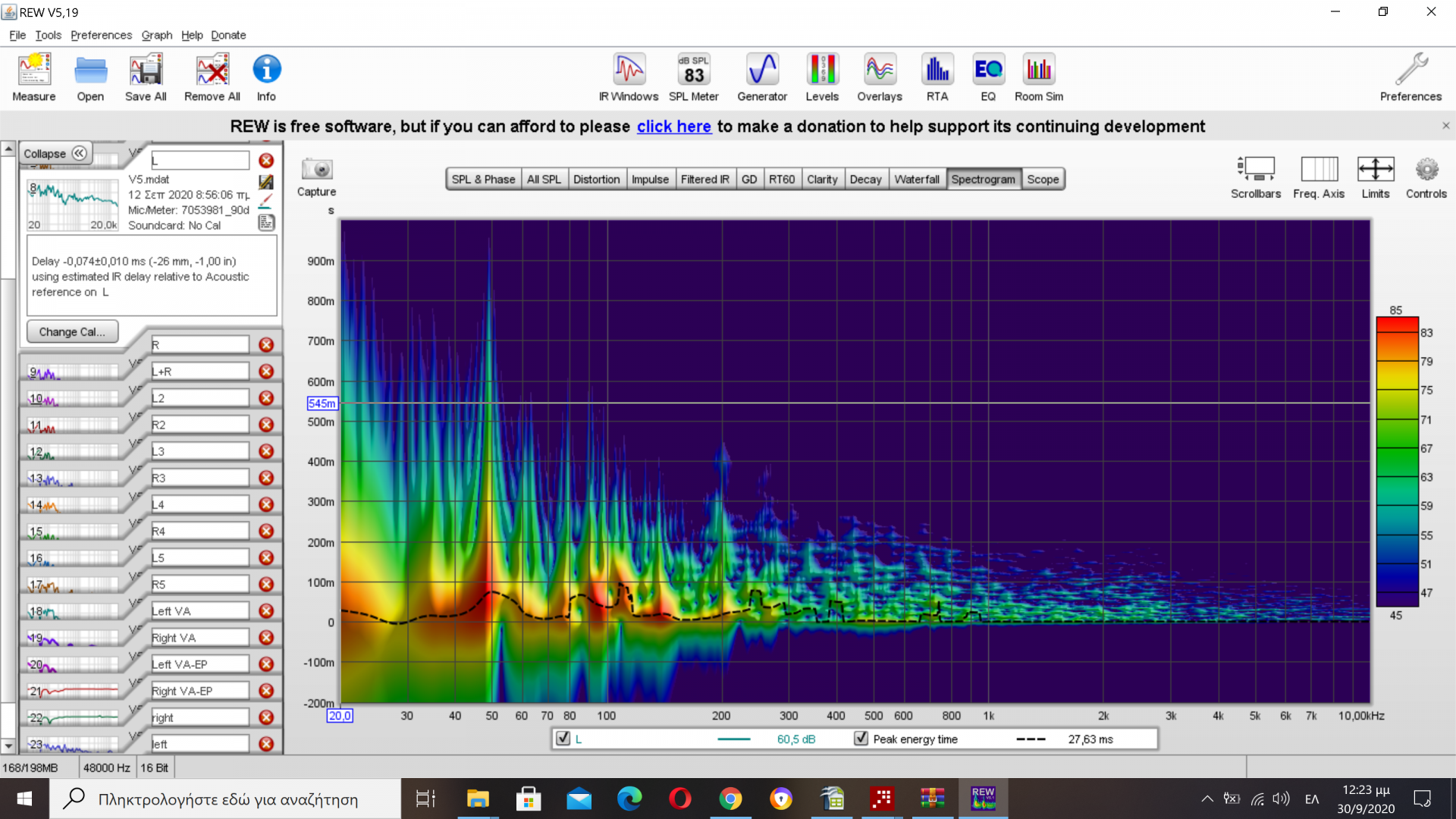The height and width of the screenshot is (819, 1456).
Task: Click the Save All icon
Action: pyautogui.click(x=146, y=77)
